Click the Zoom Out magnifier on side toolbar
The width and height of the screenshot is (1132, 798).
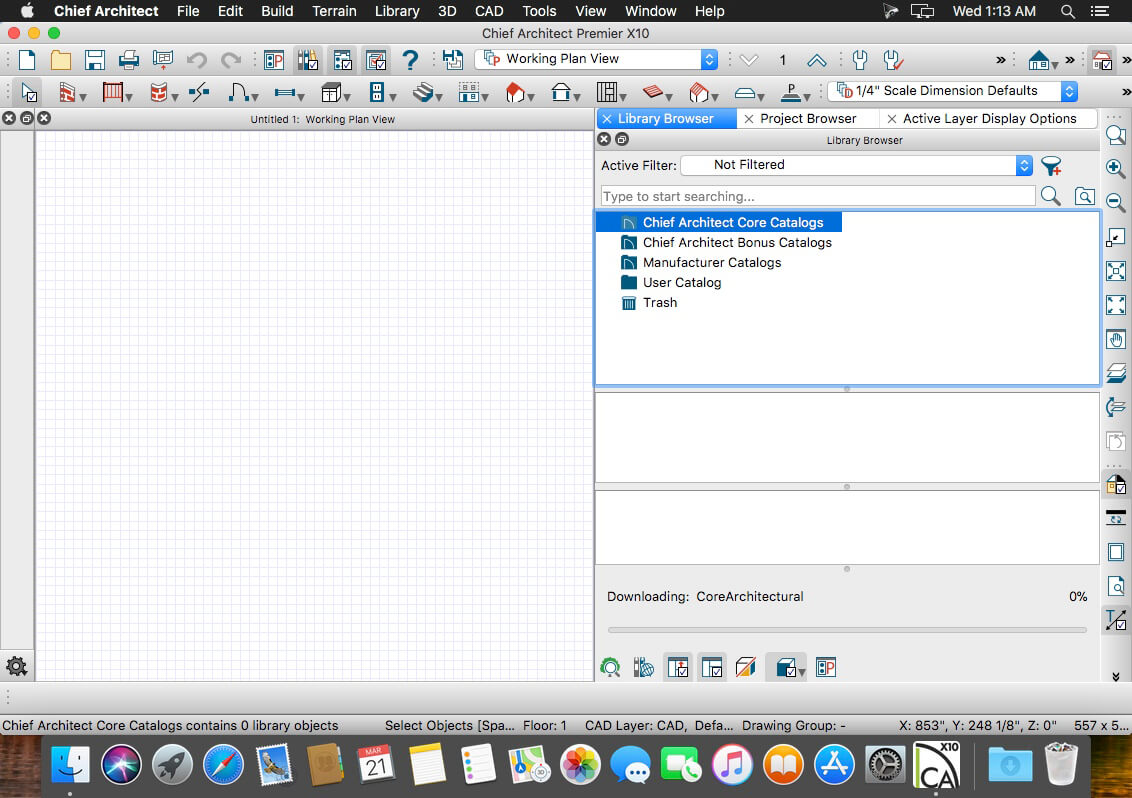coord(1115,201)
